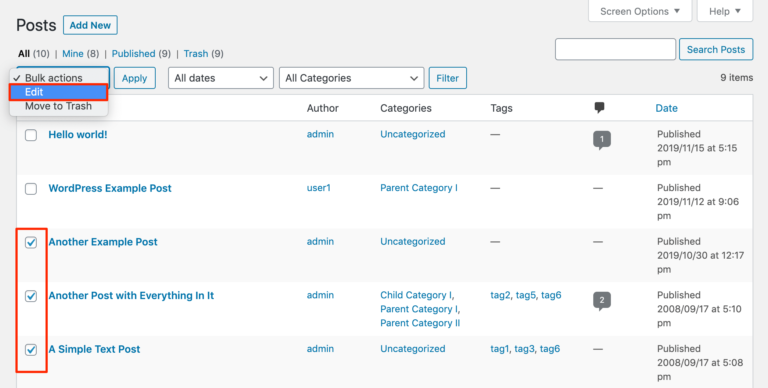Click the Apply button
Image resolution: width=768 pixels, height=388 pixels.
(135, 78)
